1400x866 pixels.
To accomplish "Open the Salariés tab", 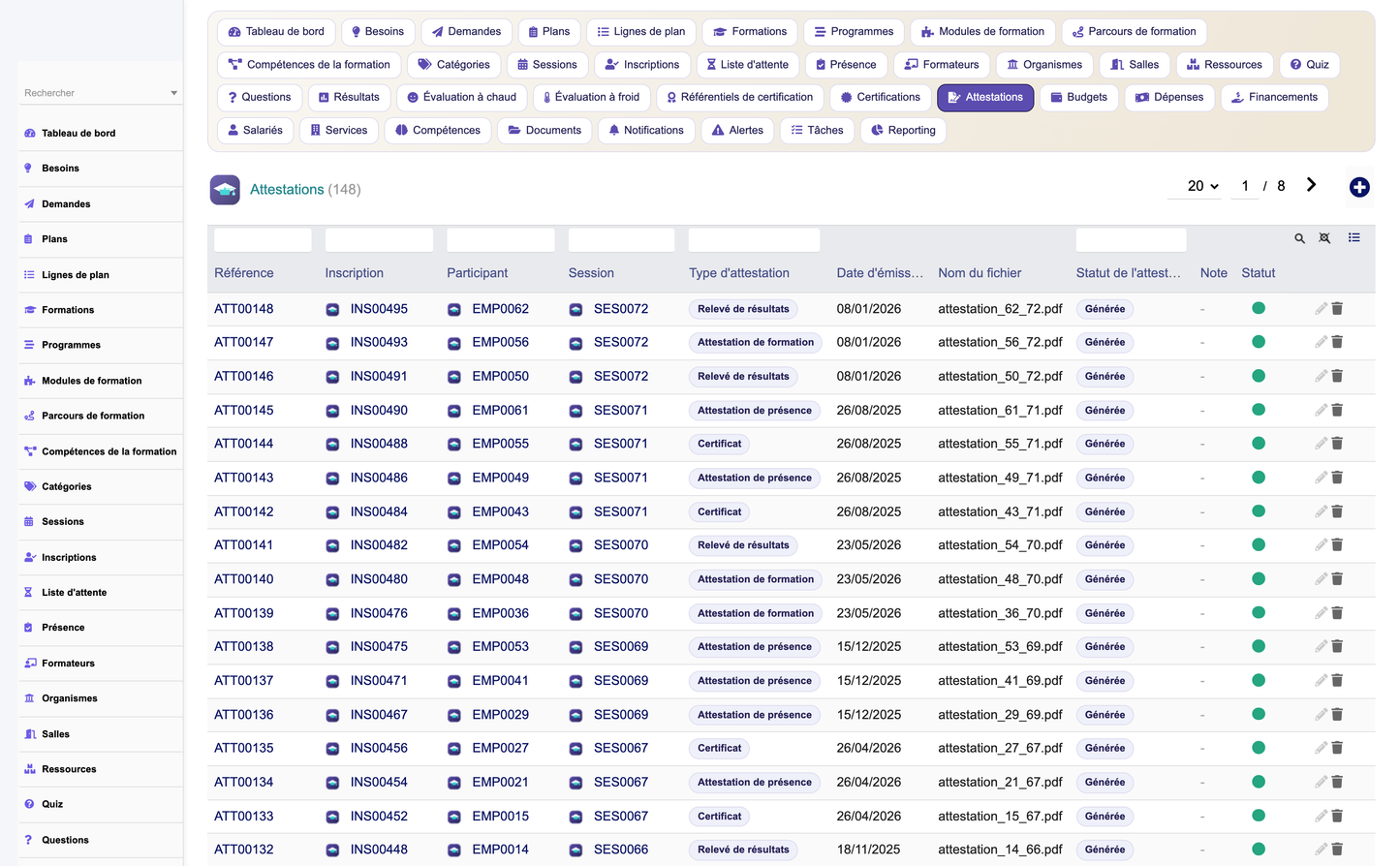I will click(255, 130).
